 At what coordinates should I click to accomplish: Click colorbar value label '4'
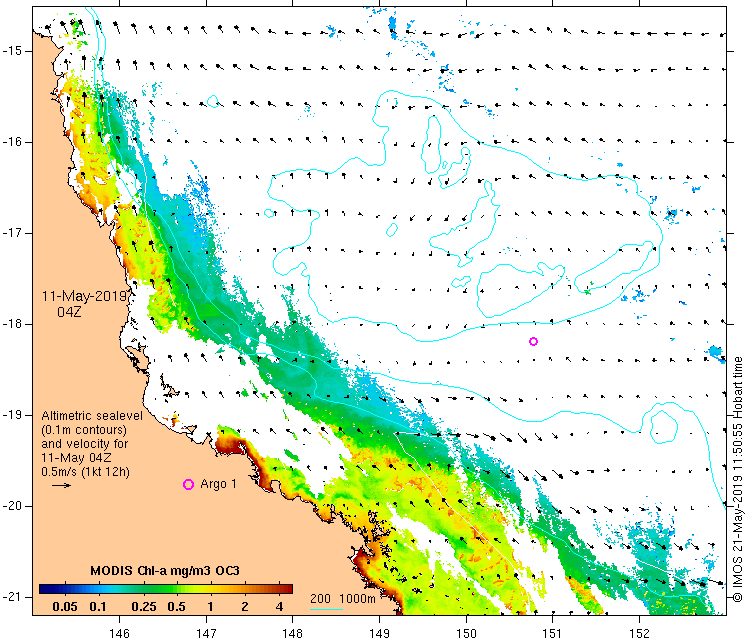point(280,607)
